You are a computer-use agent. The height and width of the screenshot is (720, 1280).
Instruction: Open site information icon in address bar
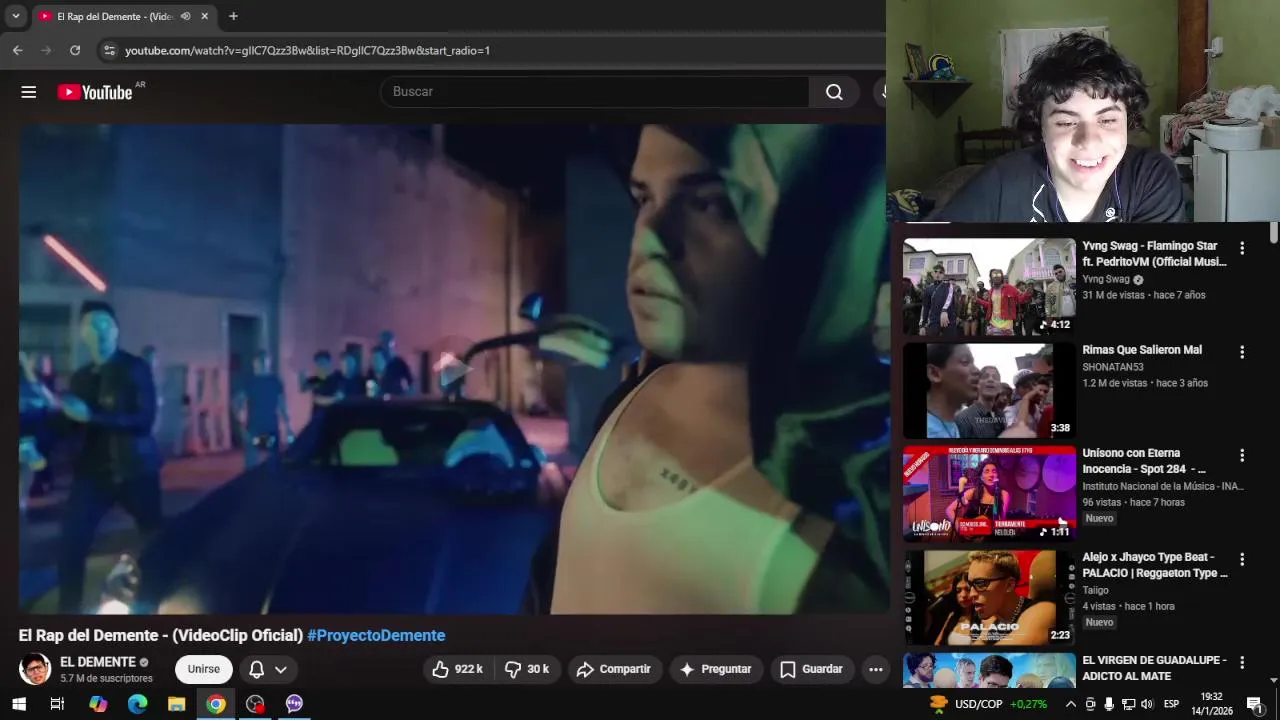(109, 50)
